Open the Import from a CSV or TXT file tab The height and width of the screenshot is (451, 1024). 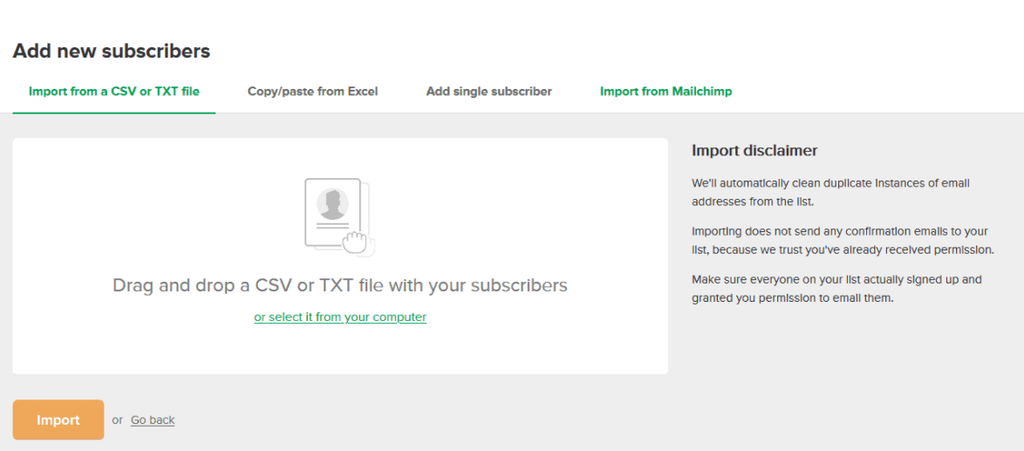pos(114,91)
